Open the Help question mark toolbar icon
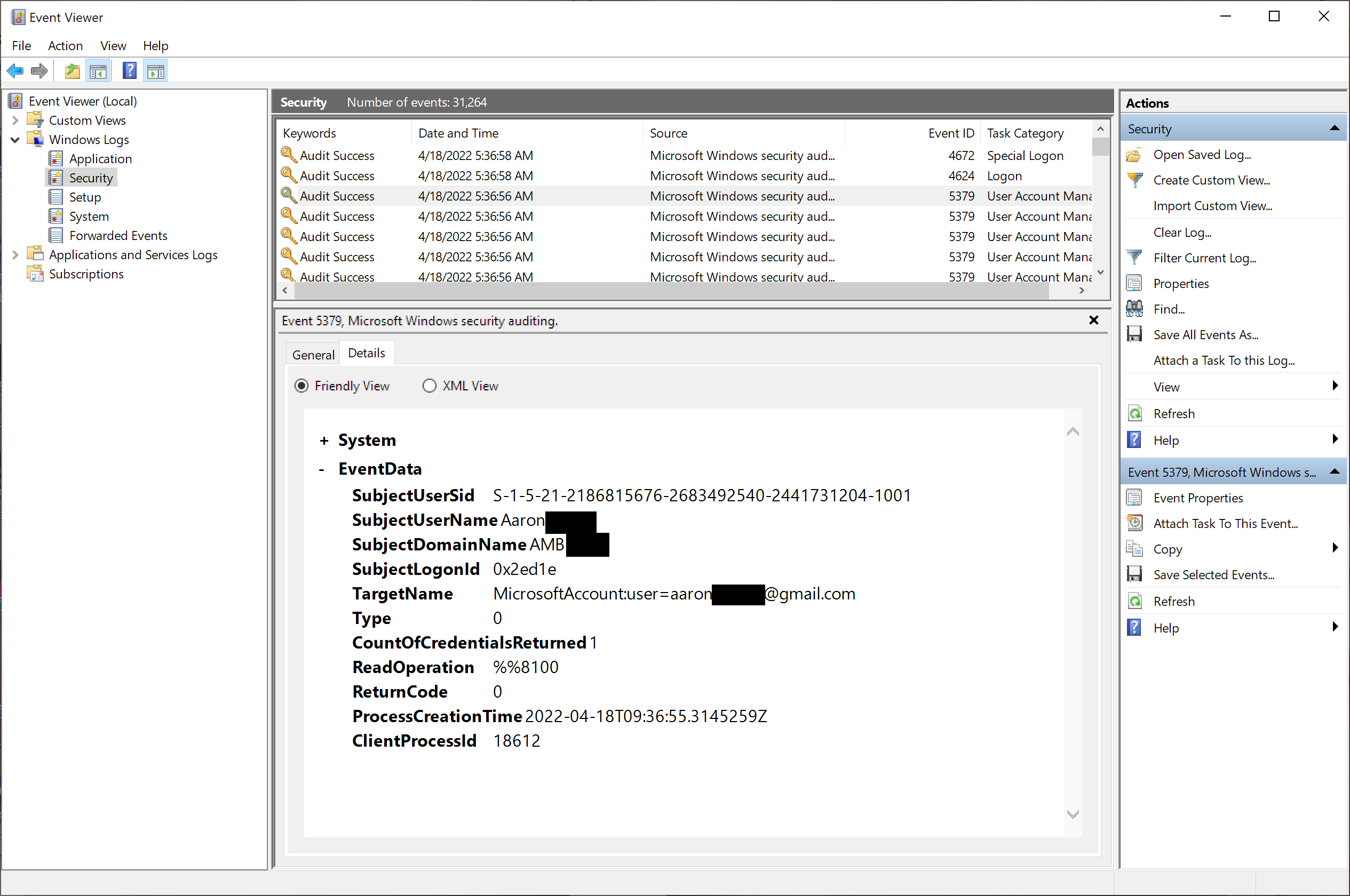 (x=130, y=70)
